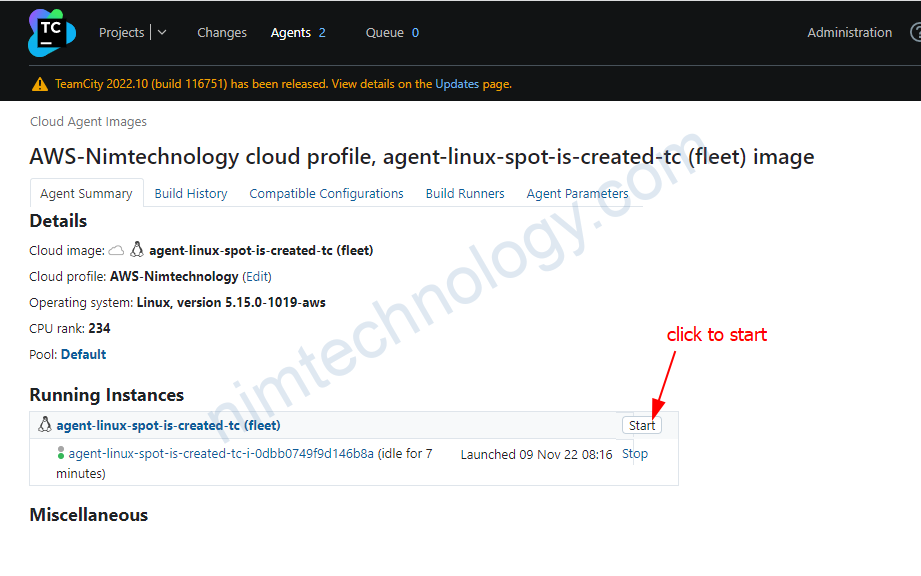Click Stop for the running instance
Screen dimensions: 921x576
click(635, 453)
